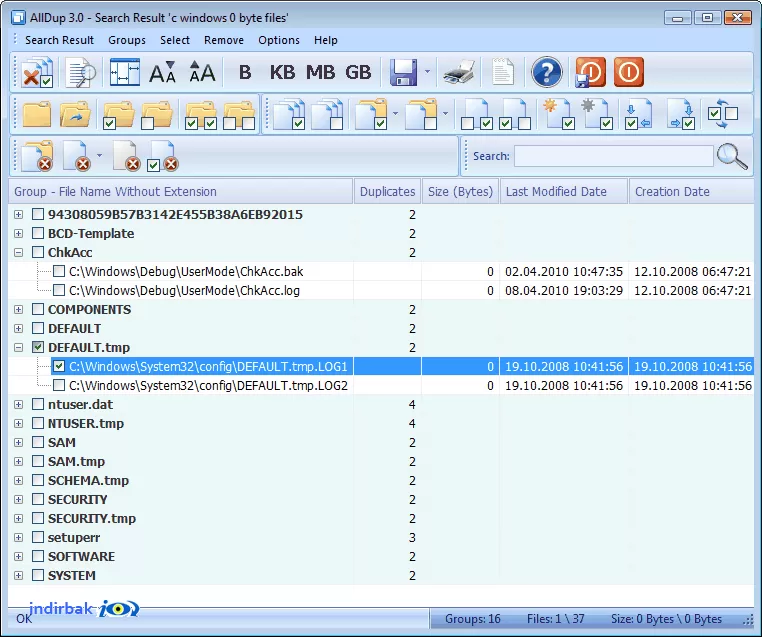Expand the COMPONENTS group

18,310
